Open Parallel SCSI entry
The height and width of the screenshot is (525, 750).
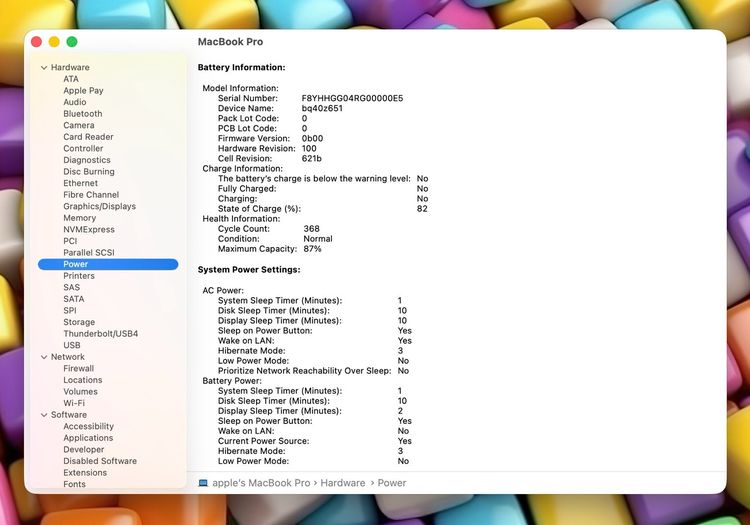[89, 252]
